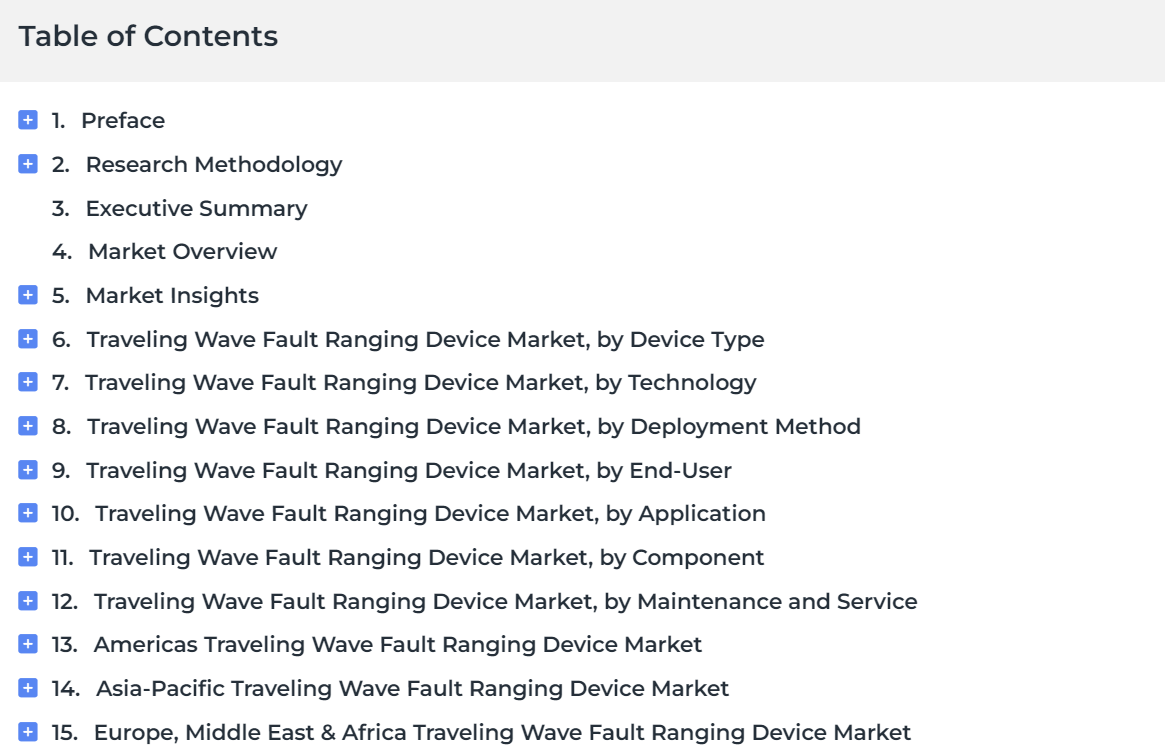Open by End-User section plus icon

(27, 470)
